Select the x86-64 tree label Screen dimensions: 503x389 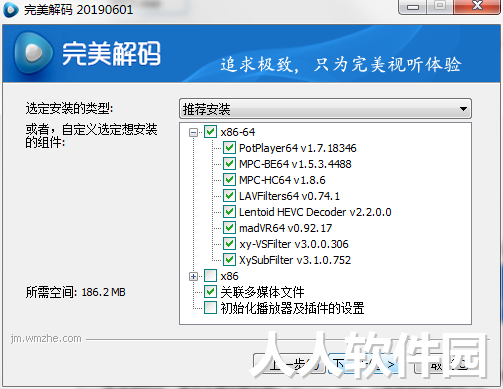pyautogui.click(x=238, y=132)
